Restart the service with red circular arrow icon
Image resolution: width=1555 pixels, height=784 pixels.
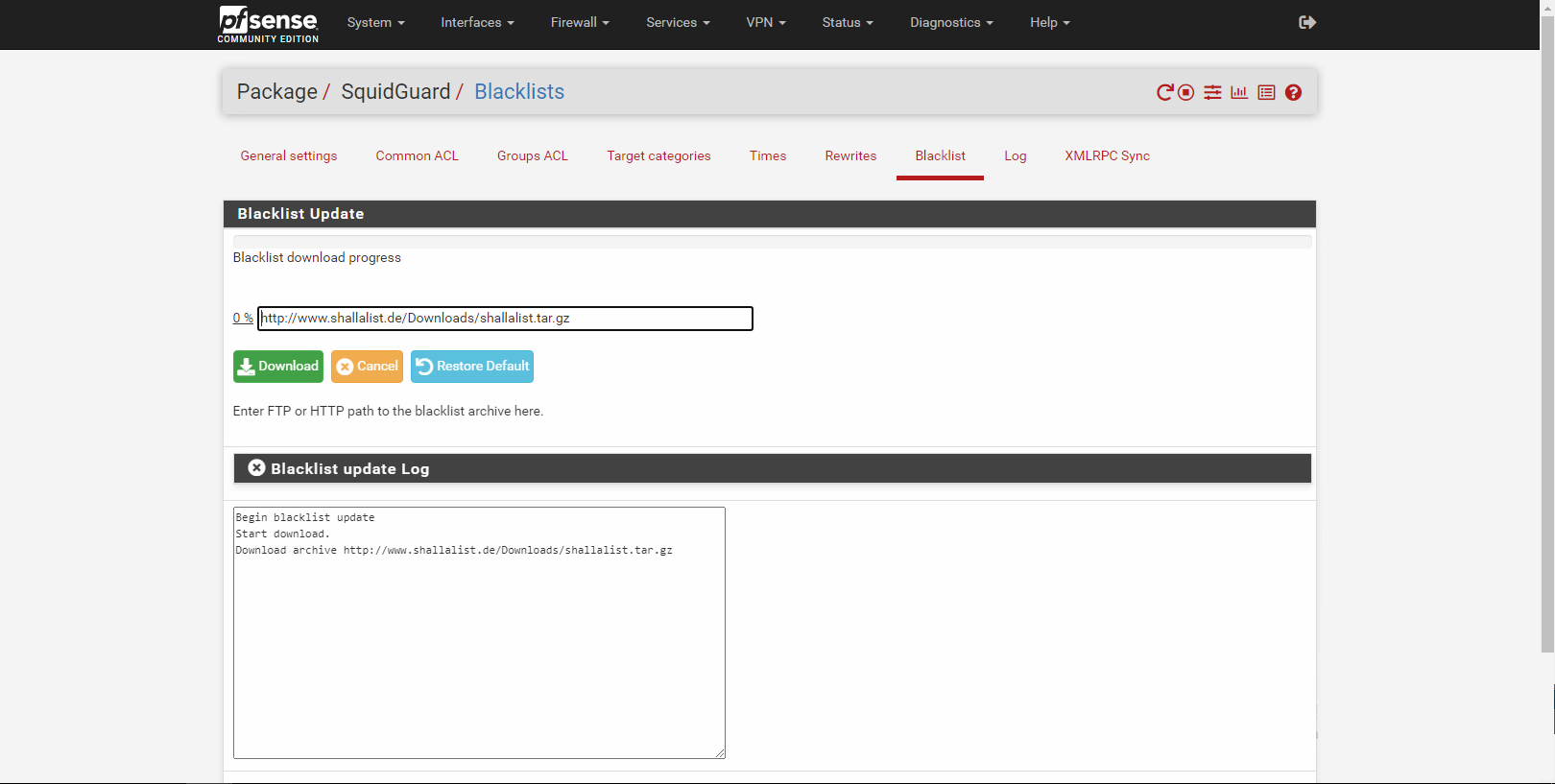tap(1164, 92)
